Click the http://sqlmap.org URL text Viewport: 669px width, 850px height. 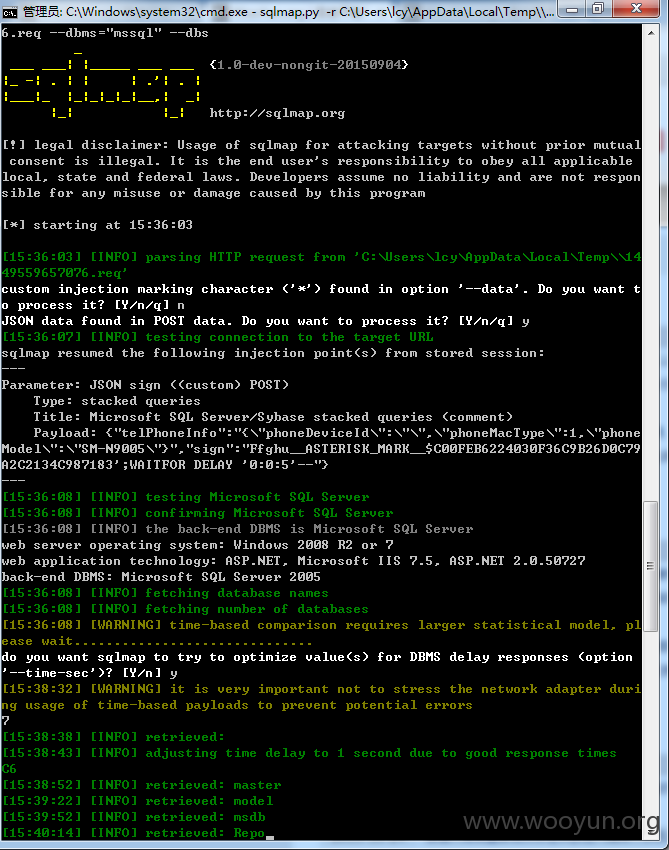pos(277,113)
